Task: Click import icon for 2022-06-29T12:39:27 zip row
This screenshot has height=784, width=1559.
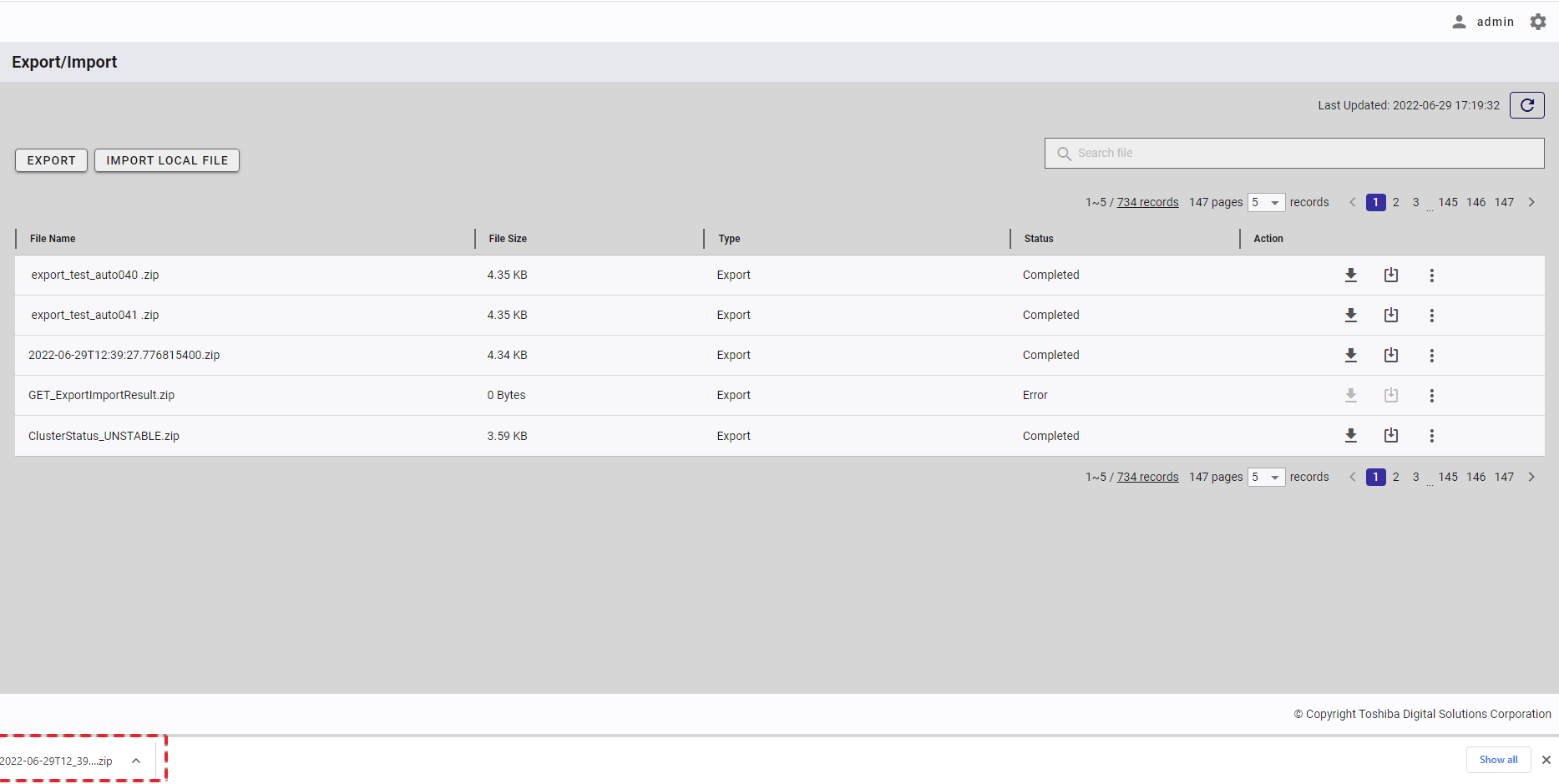Action: coord(1390,355)
